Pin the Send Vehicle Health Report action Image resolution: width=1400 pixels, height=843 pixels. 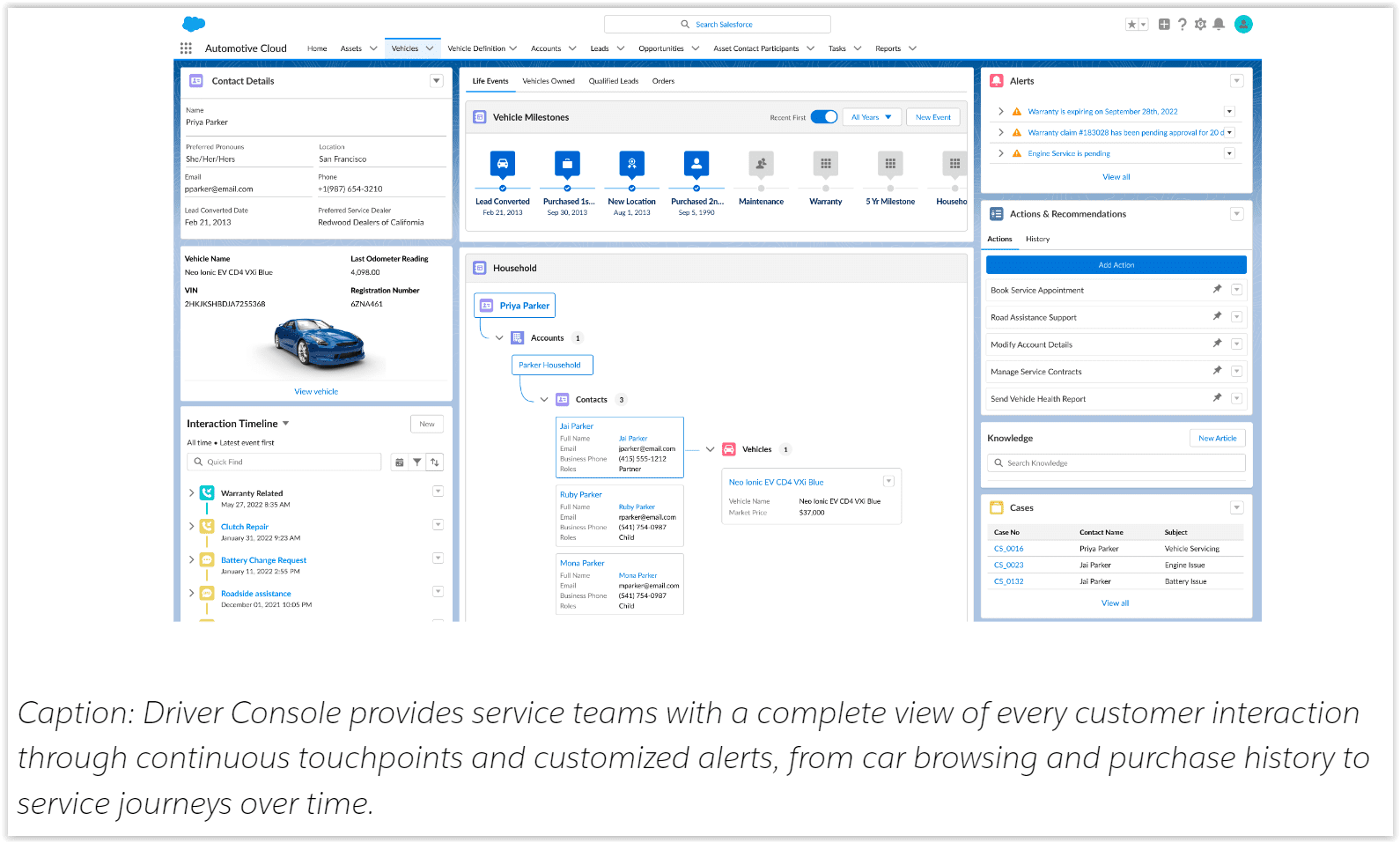click(1217, 398)
